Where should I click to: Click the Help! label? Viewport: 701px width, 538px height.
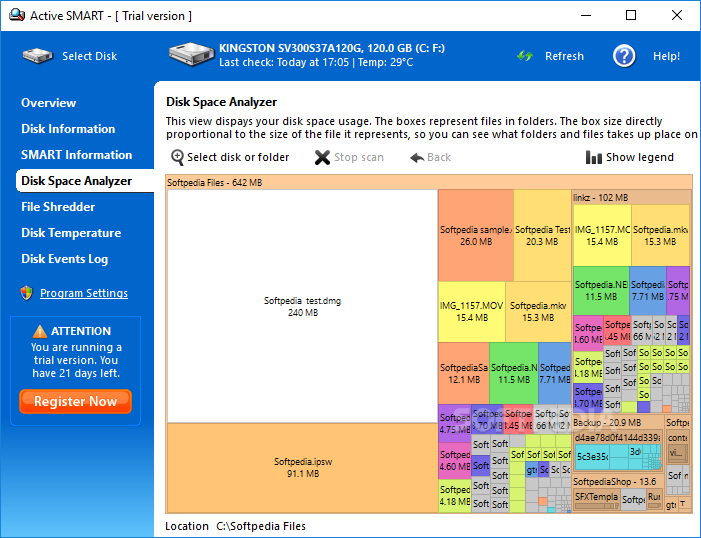coord(666,56)
